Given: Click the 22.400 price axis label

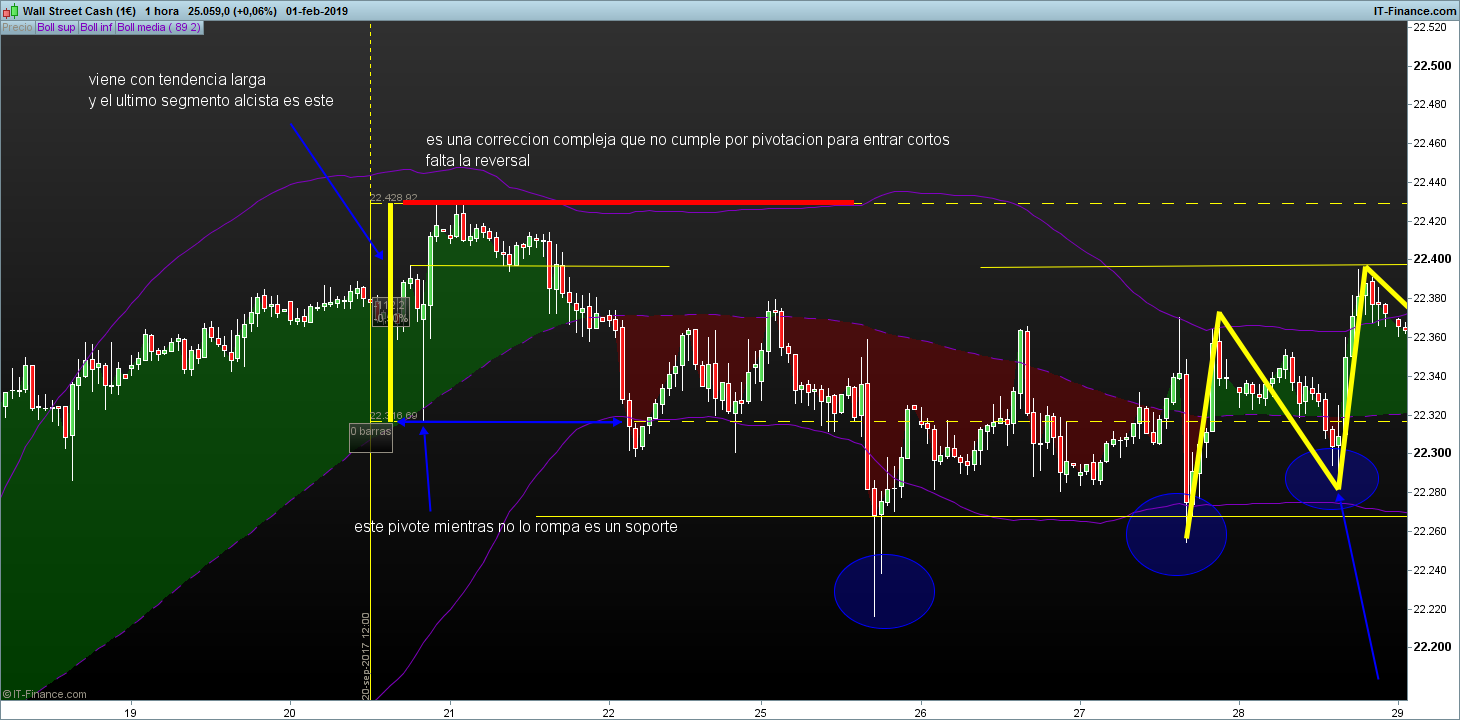Looking at the screenshot, I should tap(1430, 259).
